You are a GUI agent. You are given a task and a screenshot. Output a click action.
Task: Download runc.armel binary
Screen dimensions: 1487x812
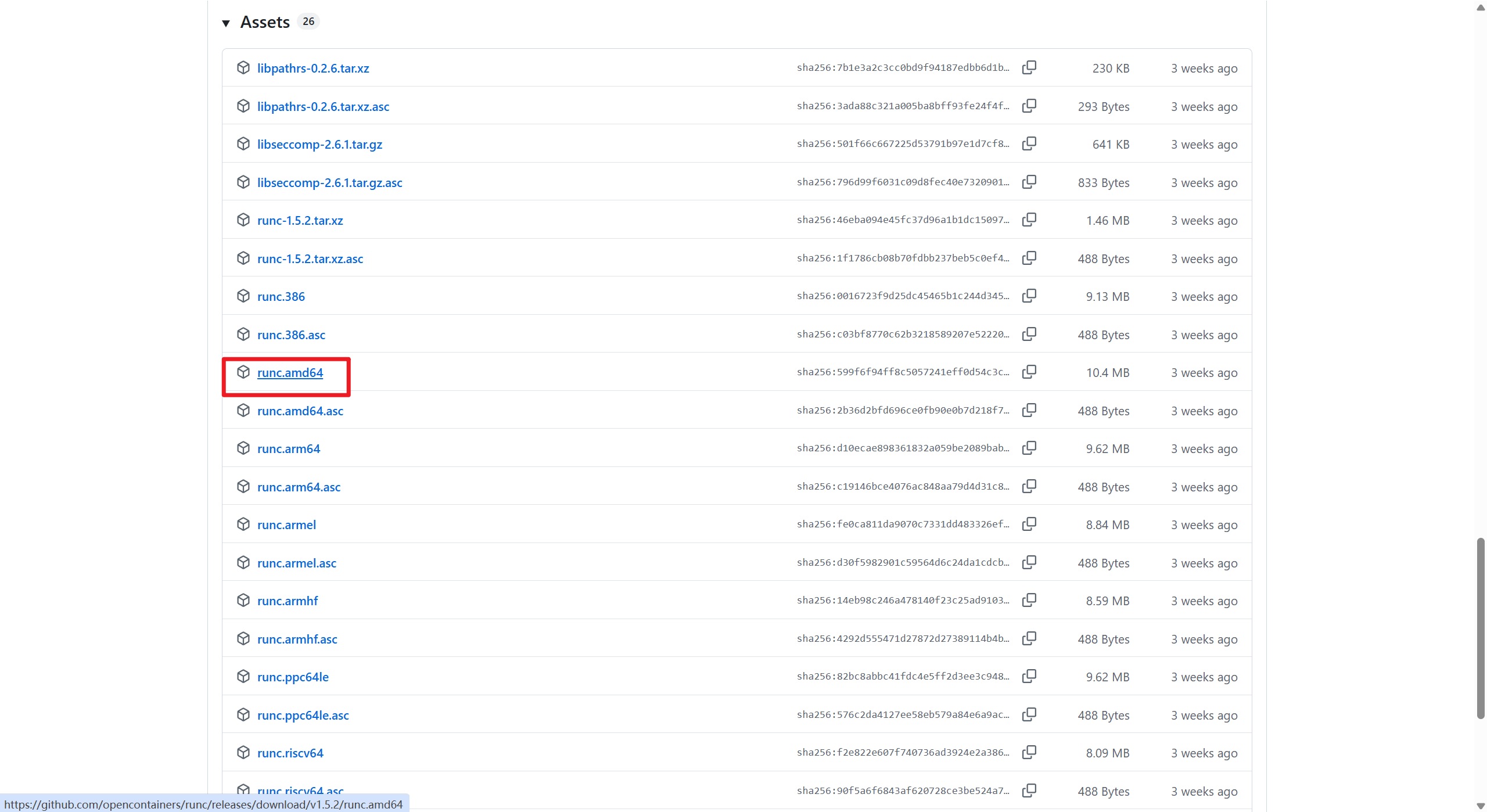point(286,525)
